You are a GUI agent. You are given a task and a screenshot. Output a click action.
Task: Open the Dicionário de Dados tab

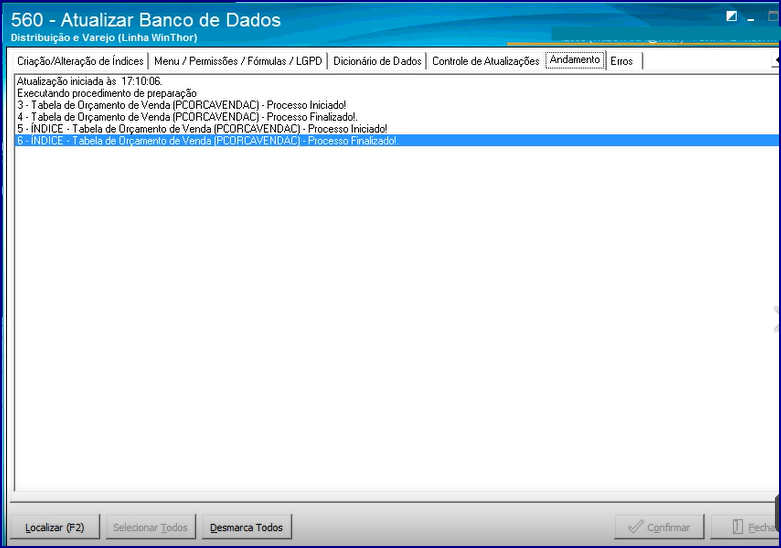[377, 61]
